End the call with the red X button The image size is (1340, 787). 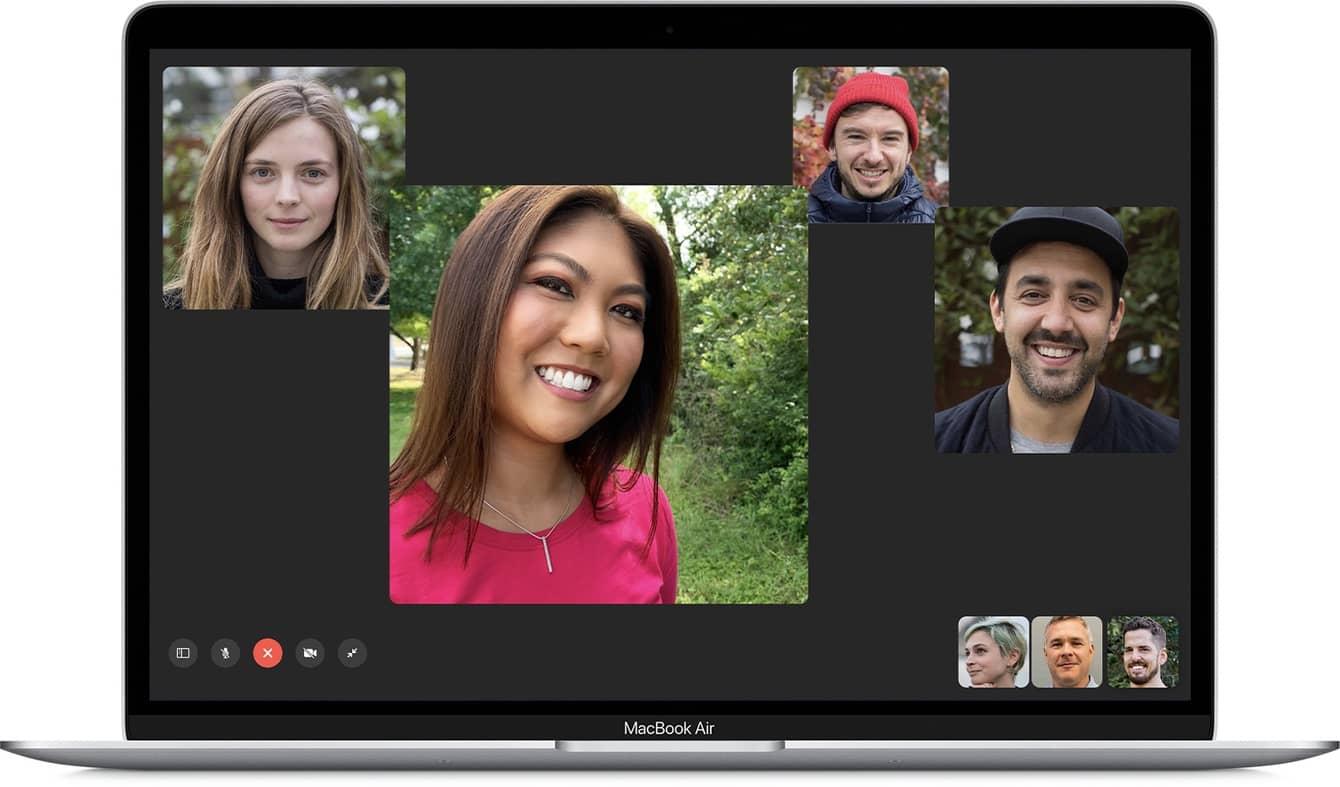268,653
